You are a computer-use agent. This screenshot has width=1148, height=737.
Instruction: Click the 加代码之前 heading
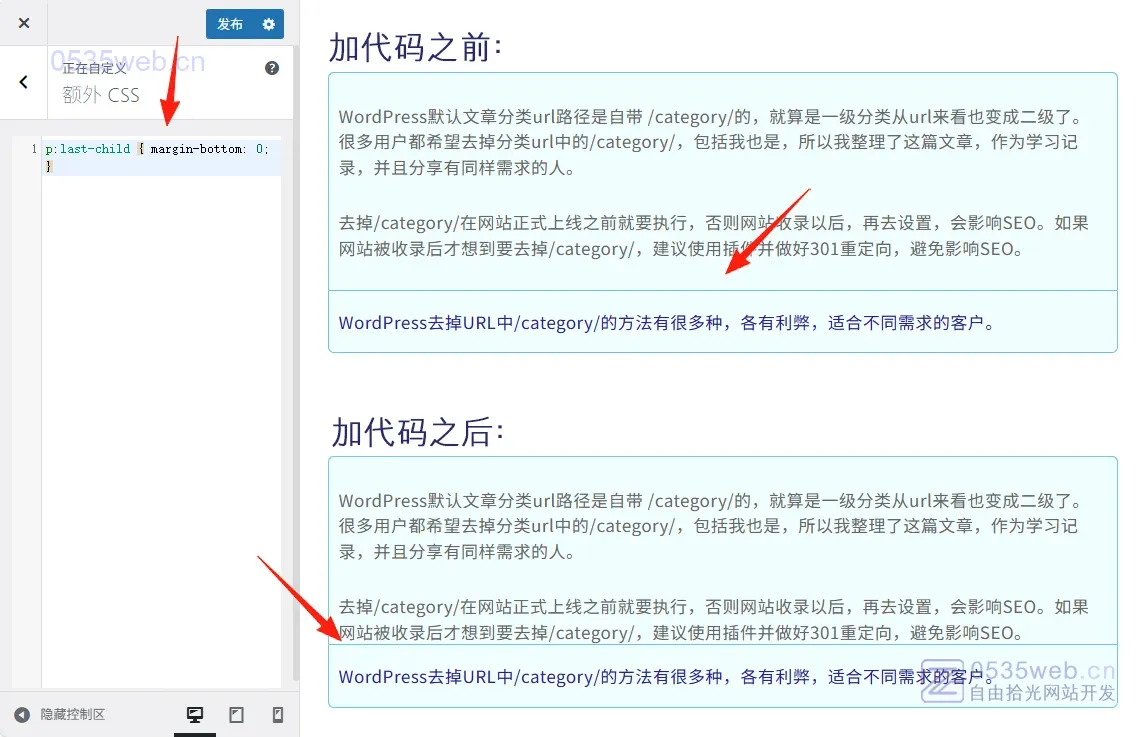pos(415,47)
